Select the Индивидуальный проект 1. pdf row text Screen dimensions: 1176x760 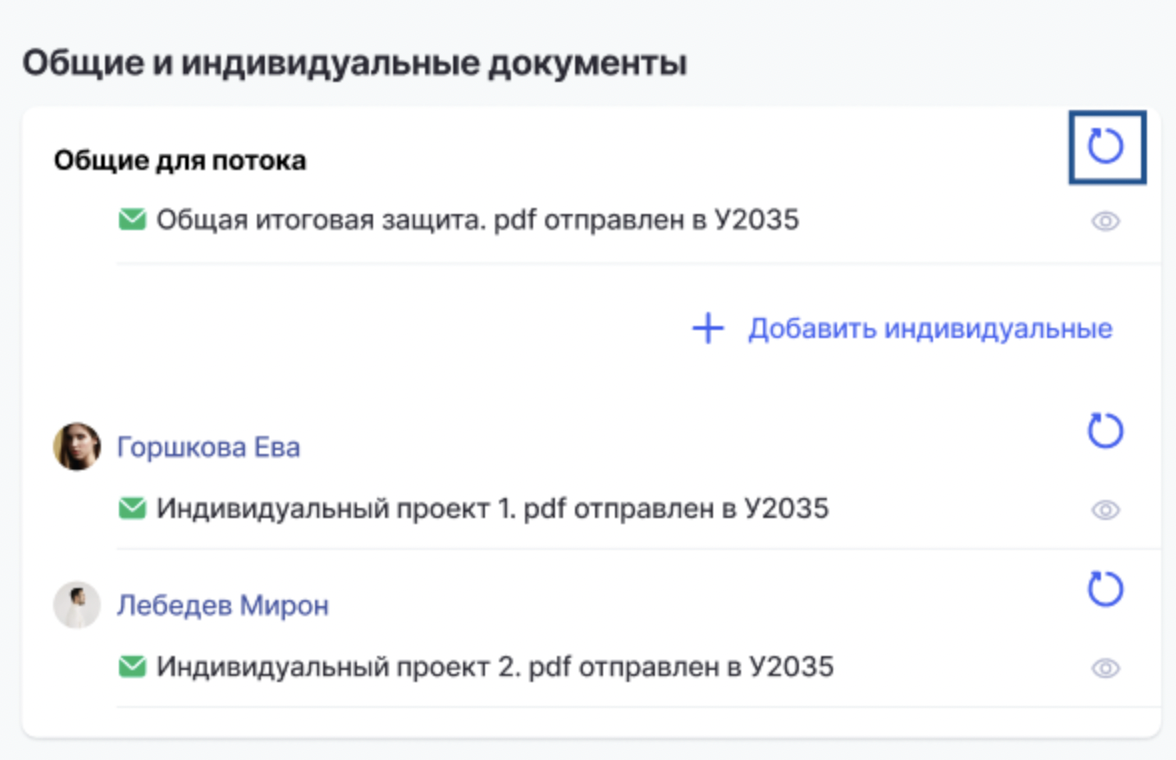tap(493, 509)
